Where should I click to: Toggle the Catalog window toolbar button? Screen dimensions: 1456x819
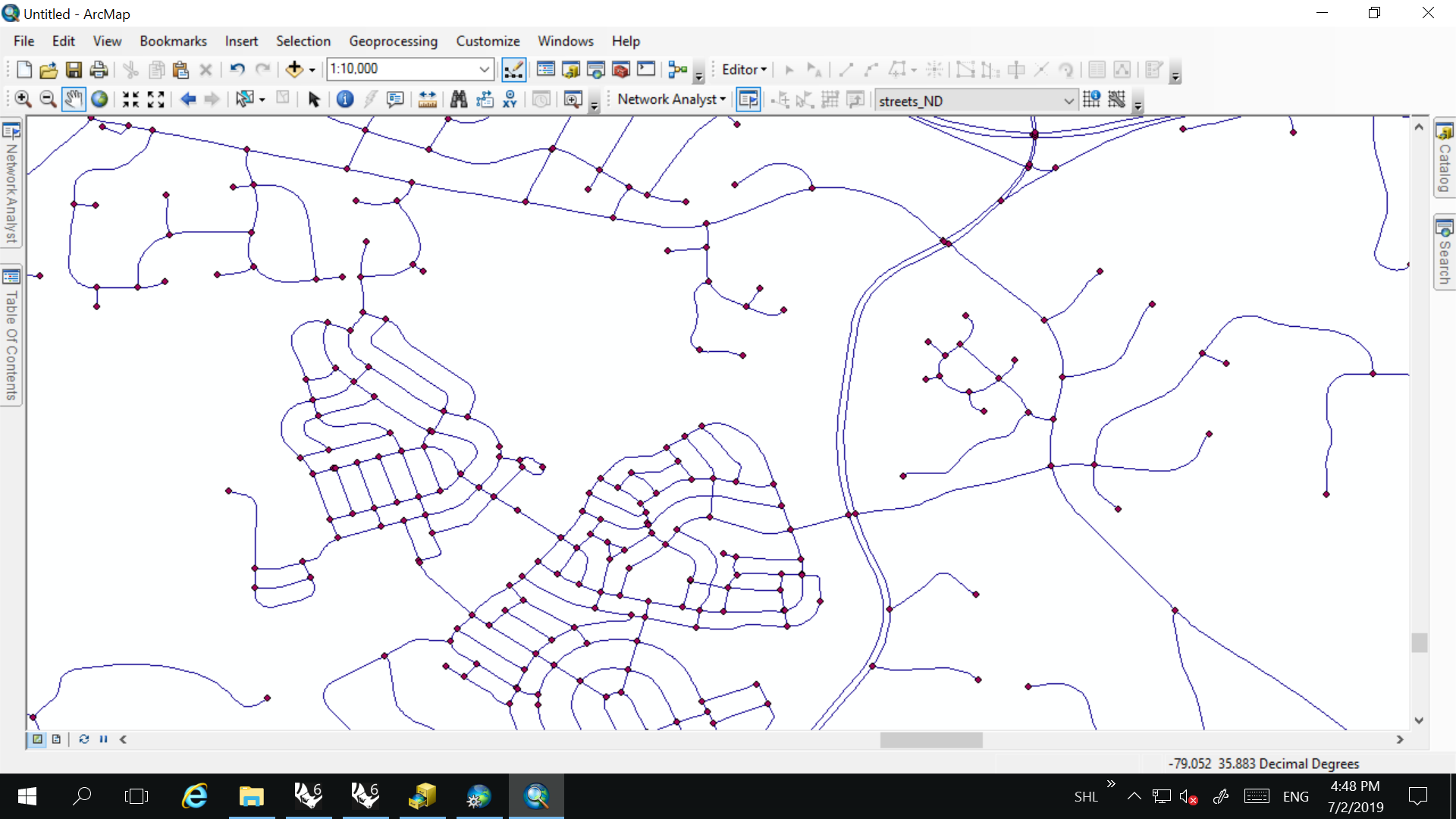point(571,70)
